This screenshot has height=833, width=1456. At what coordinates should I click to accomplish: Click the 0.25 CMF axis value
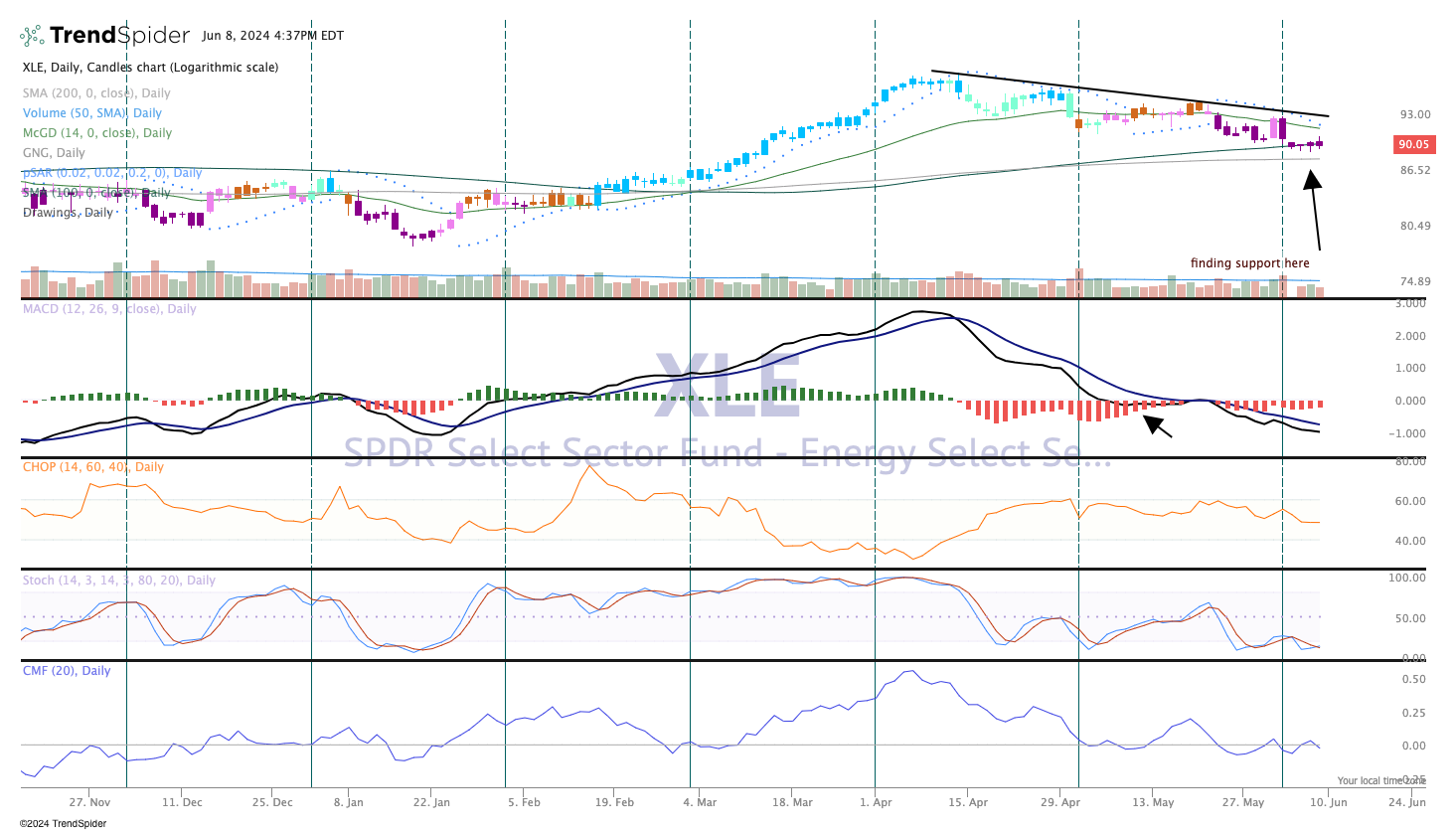click(1414, 713)
